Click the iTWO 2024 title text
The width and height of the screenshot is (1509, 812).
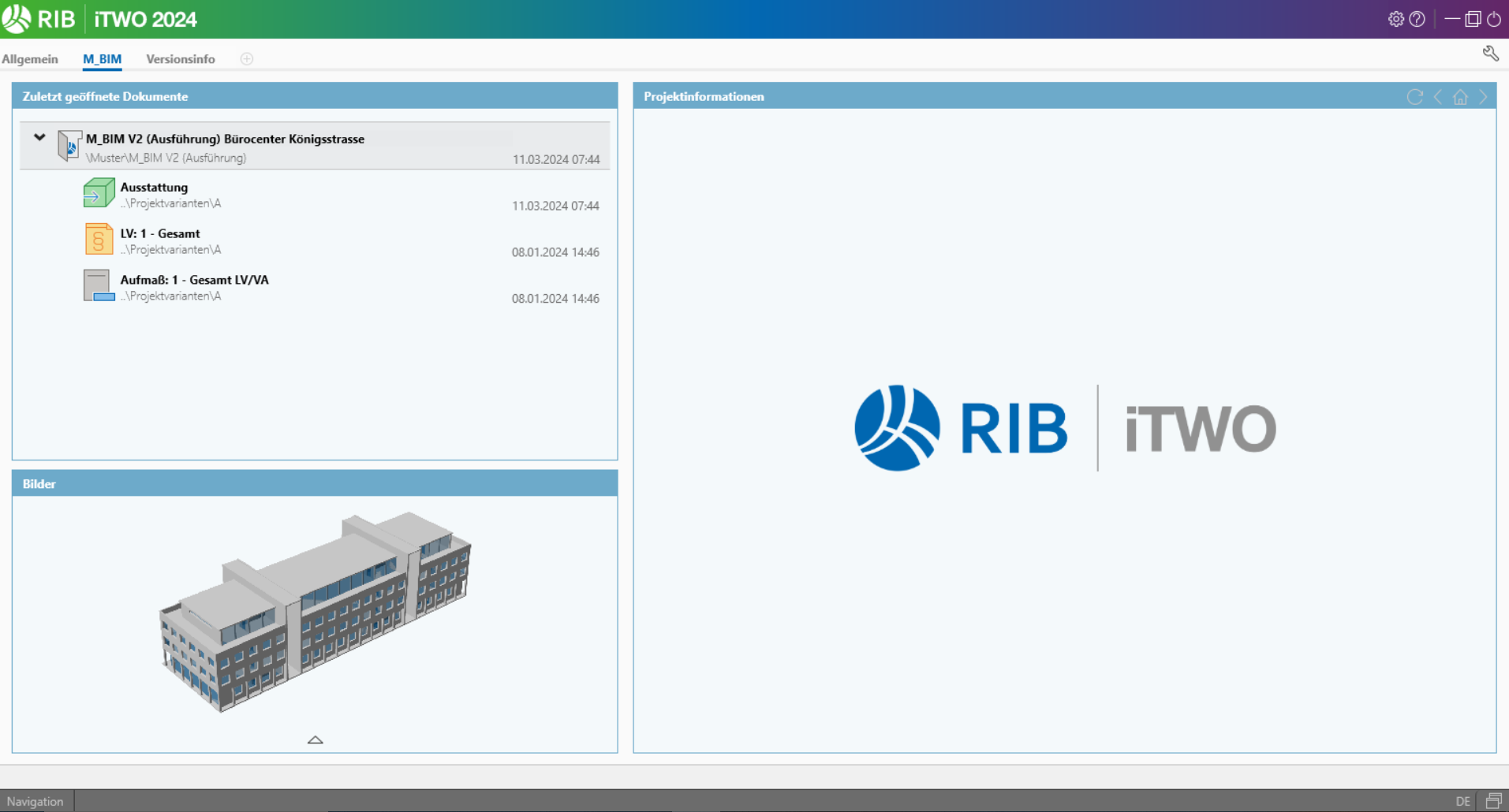pos(146,19)
